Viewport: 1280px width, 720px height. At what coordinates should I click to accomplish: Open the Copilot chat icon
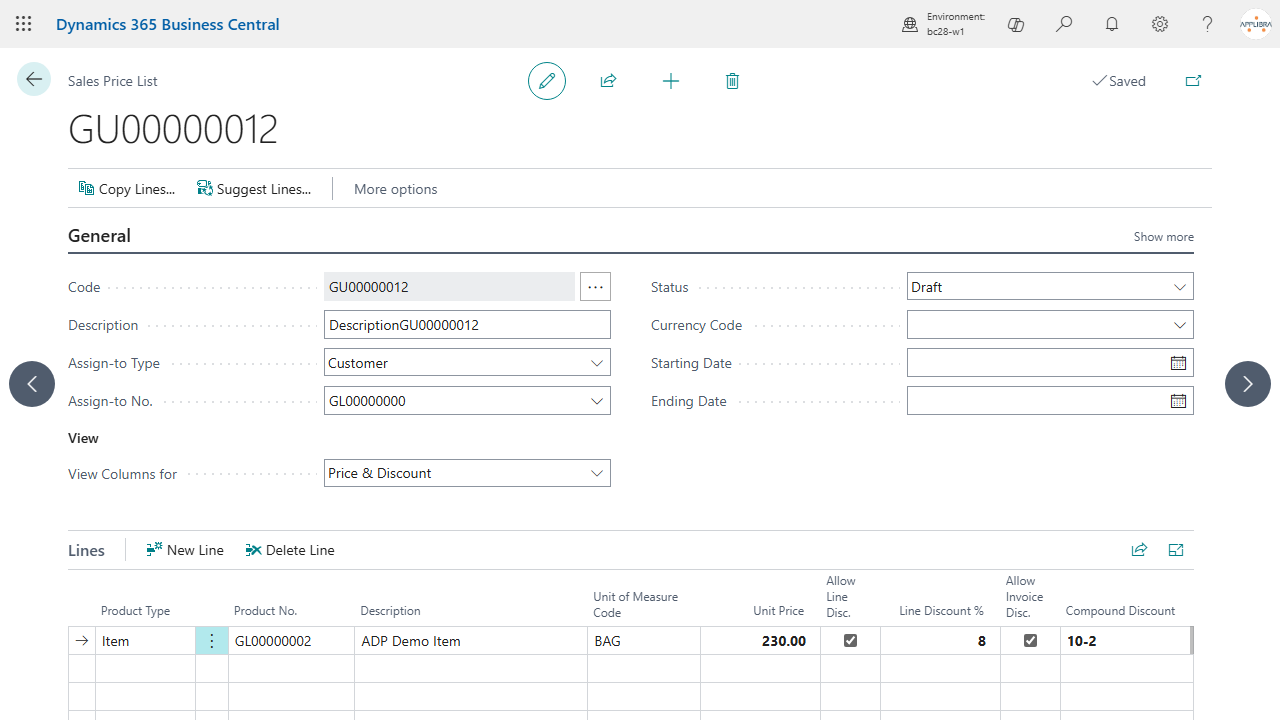pos(1016,24)
